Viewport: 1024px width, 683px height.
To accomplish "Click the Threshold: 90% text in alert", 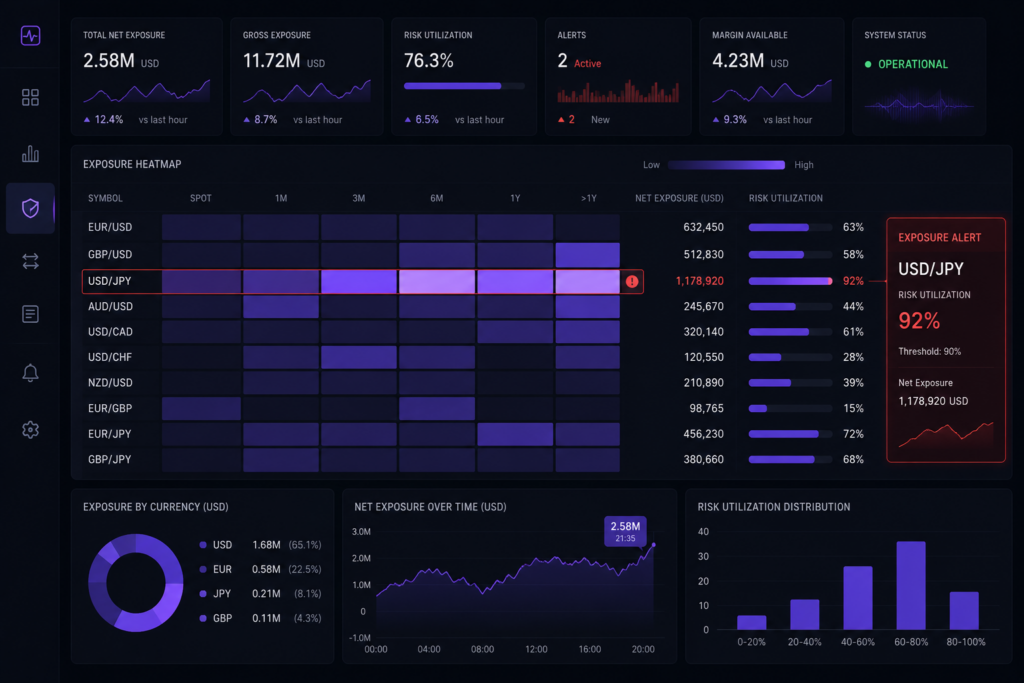I will click(x=929, y=351).
